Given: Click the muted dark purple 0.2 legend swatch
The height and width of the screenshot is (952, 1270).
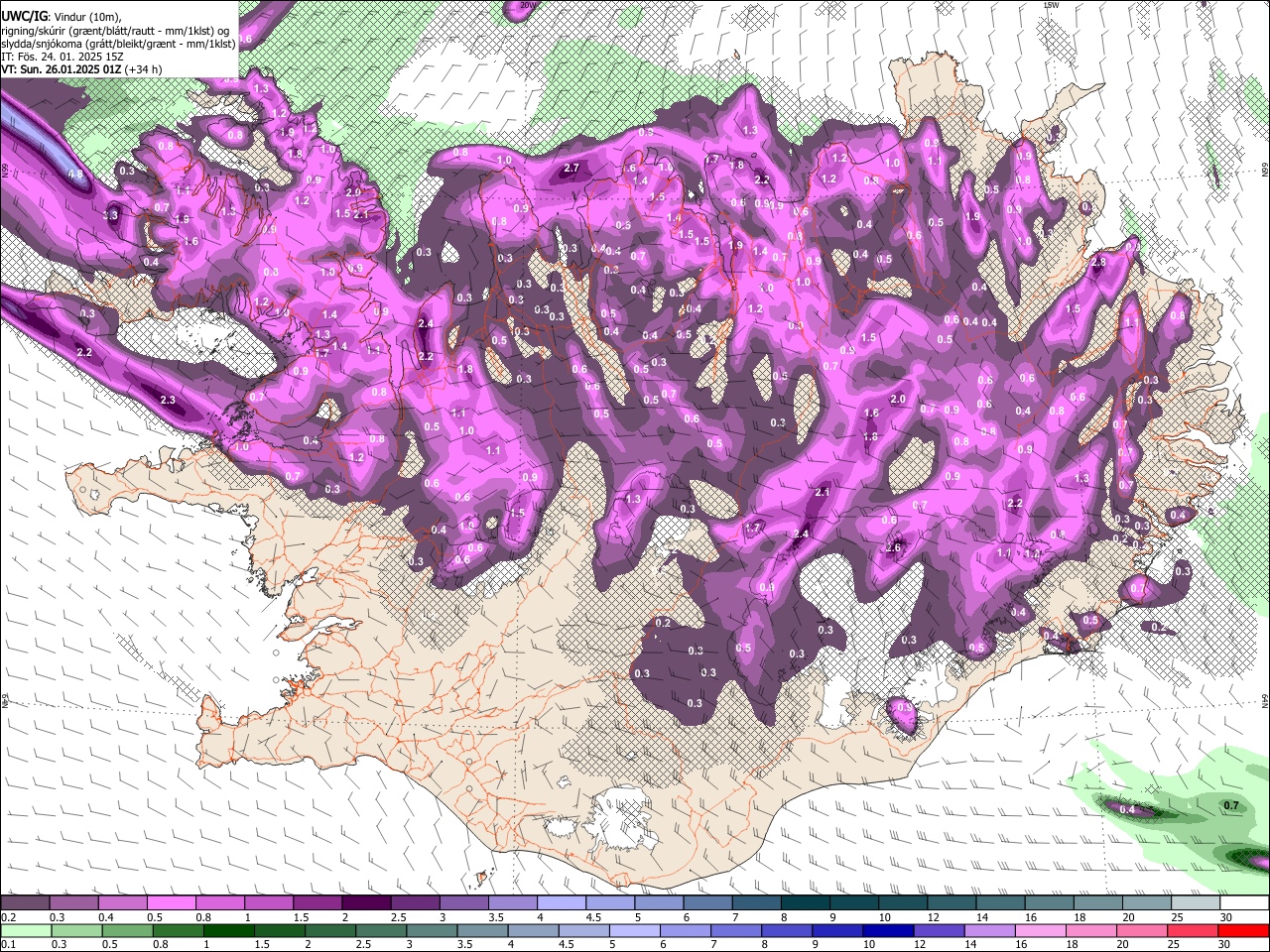Looking at the screenshot, I should 26,903.
